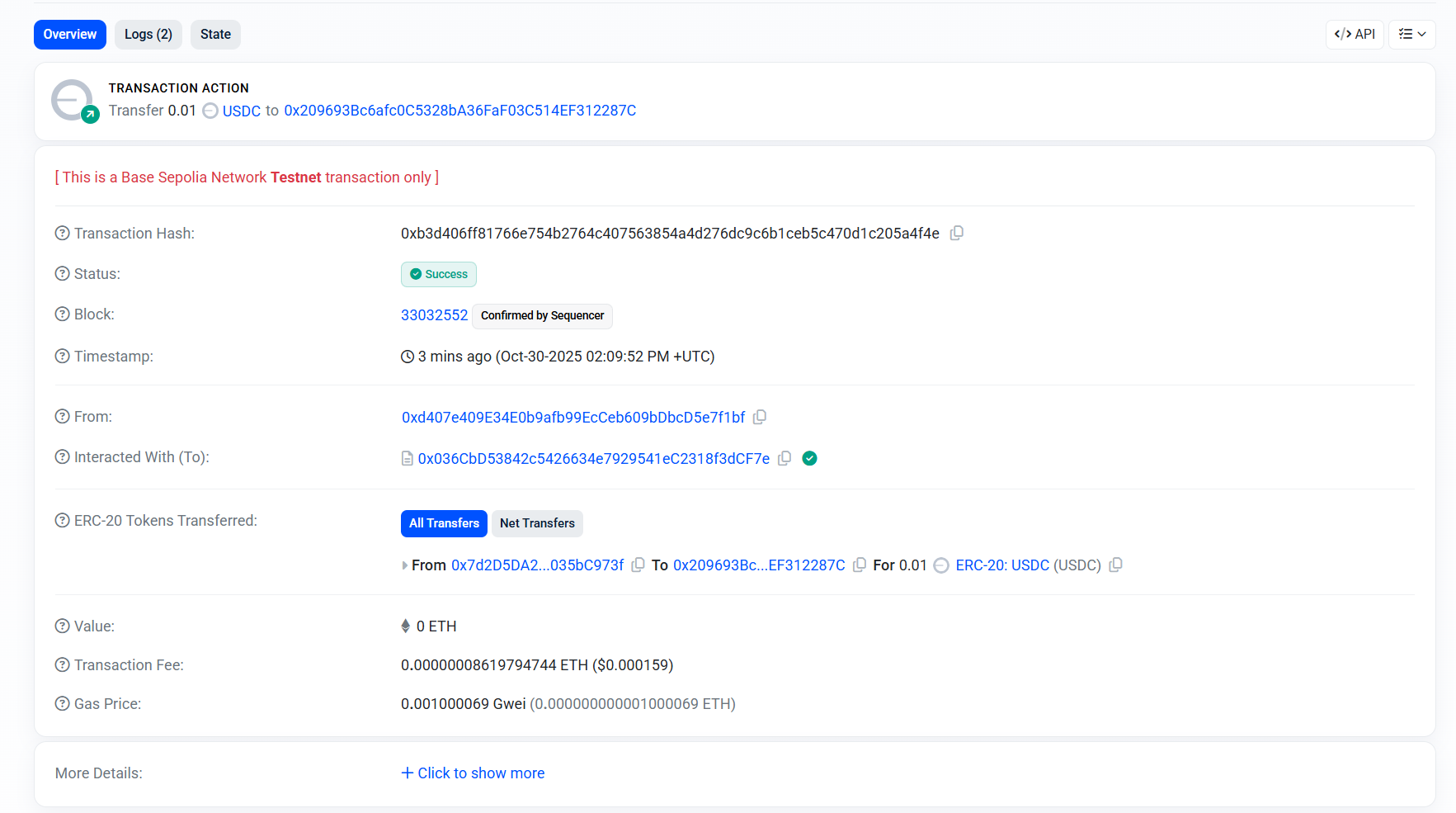Image resolution: width=1456 pixels, height=813 pixels.
Task: Click the API button
Action: pos(1355,35)
